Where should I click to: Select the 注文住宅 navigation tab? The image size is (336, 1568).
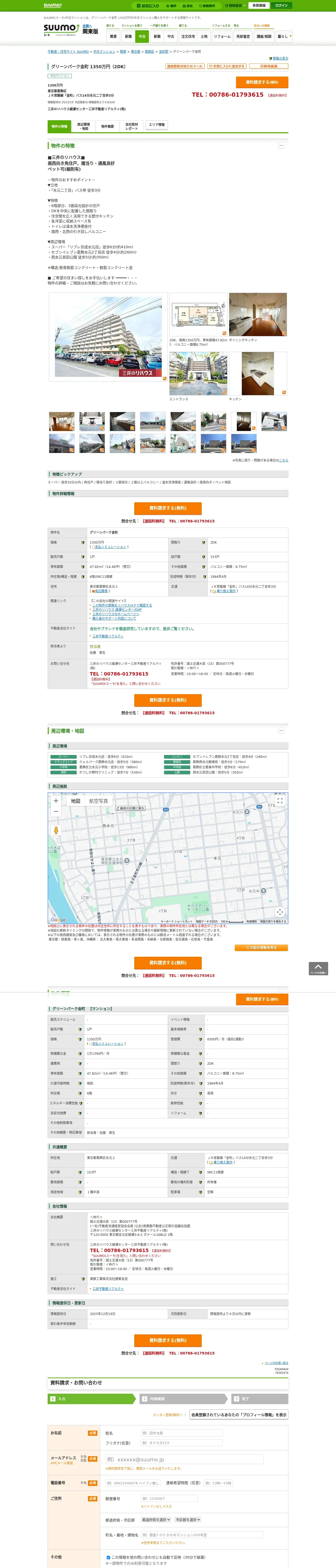188,37
